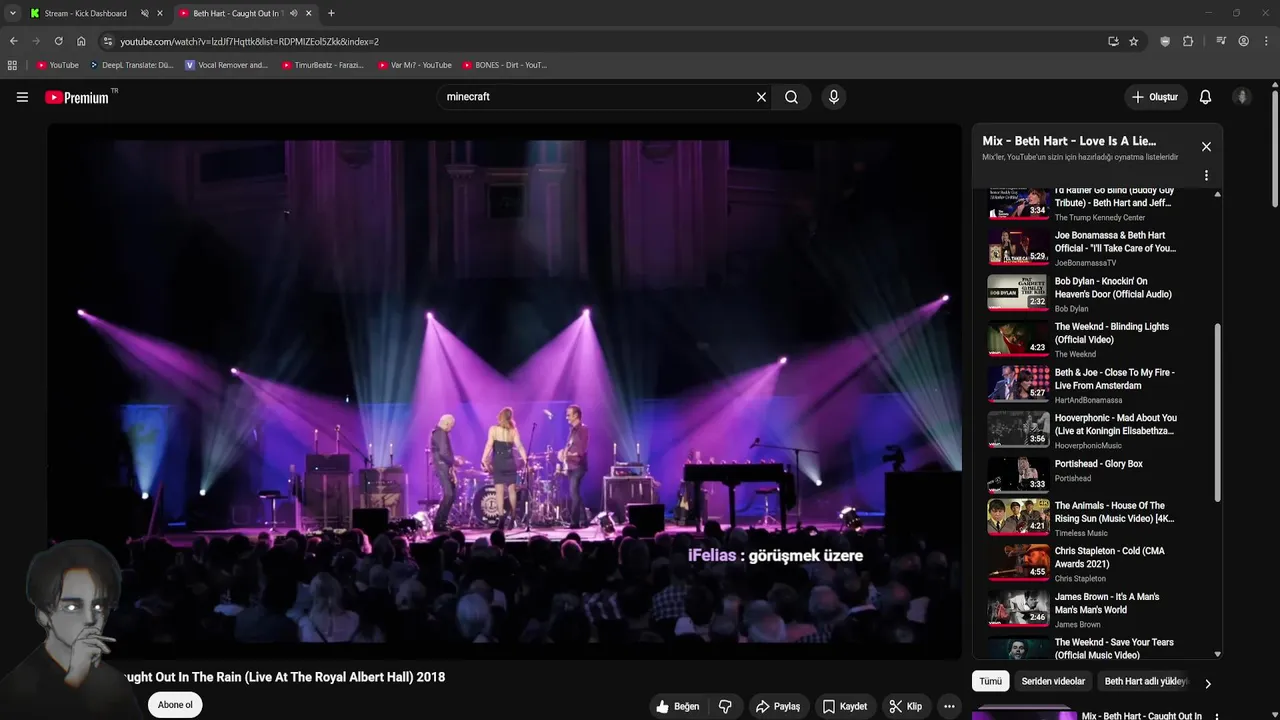Click the Mix - Beth Hart playlist title
The image size is (1280, 720).
point(1068,141)
